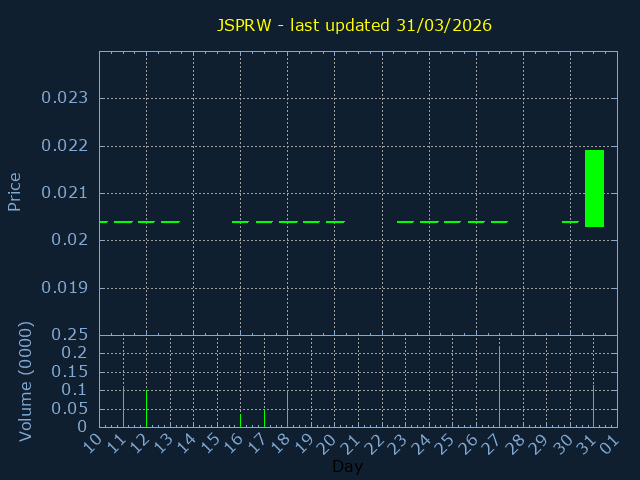
Task: Click the chart title JSPRW last updated
Action: point(354,25)
